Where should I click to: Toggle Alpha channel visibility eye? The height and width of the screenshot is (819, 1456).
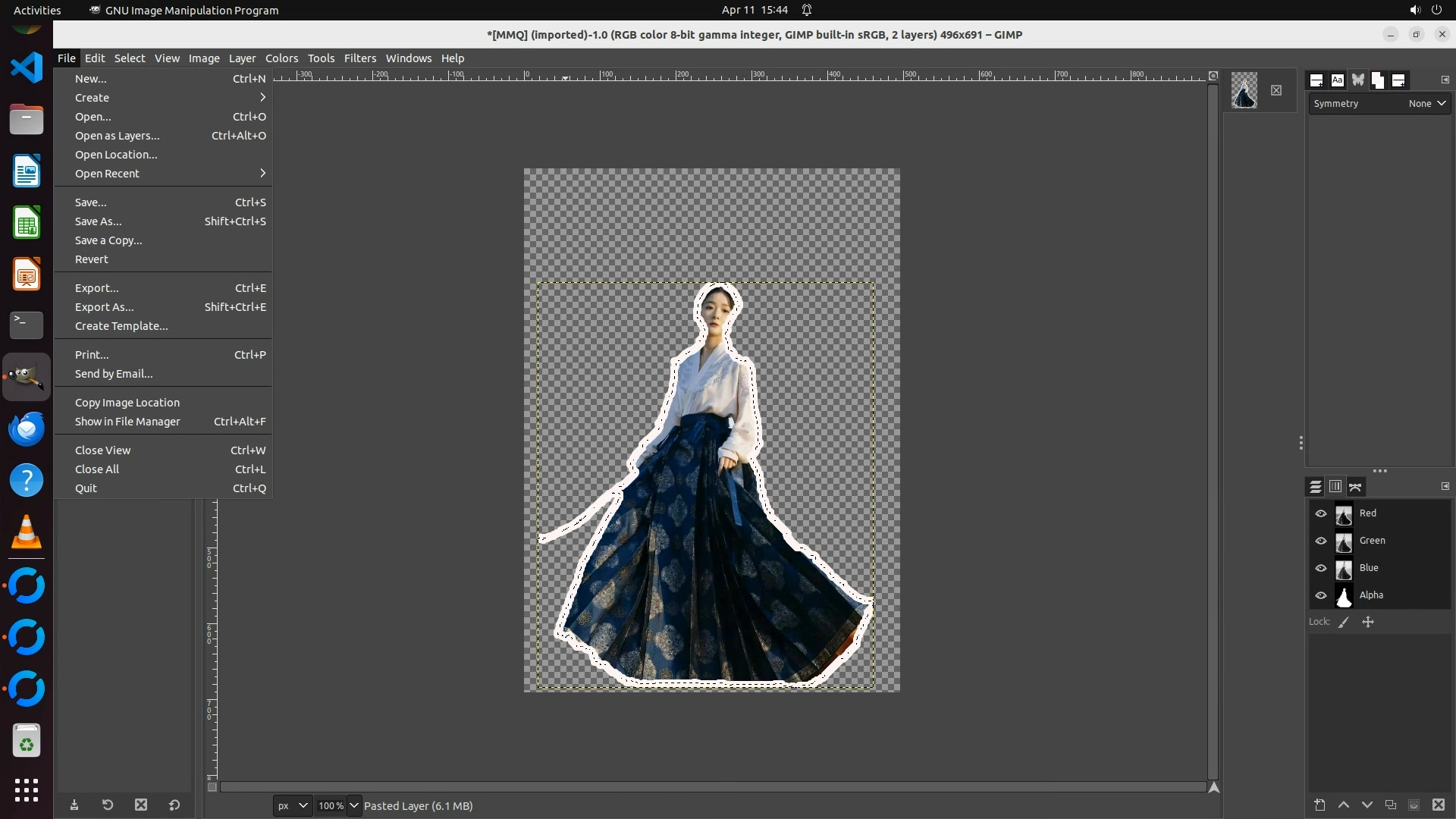tap(1320, 595)
